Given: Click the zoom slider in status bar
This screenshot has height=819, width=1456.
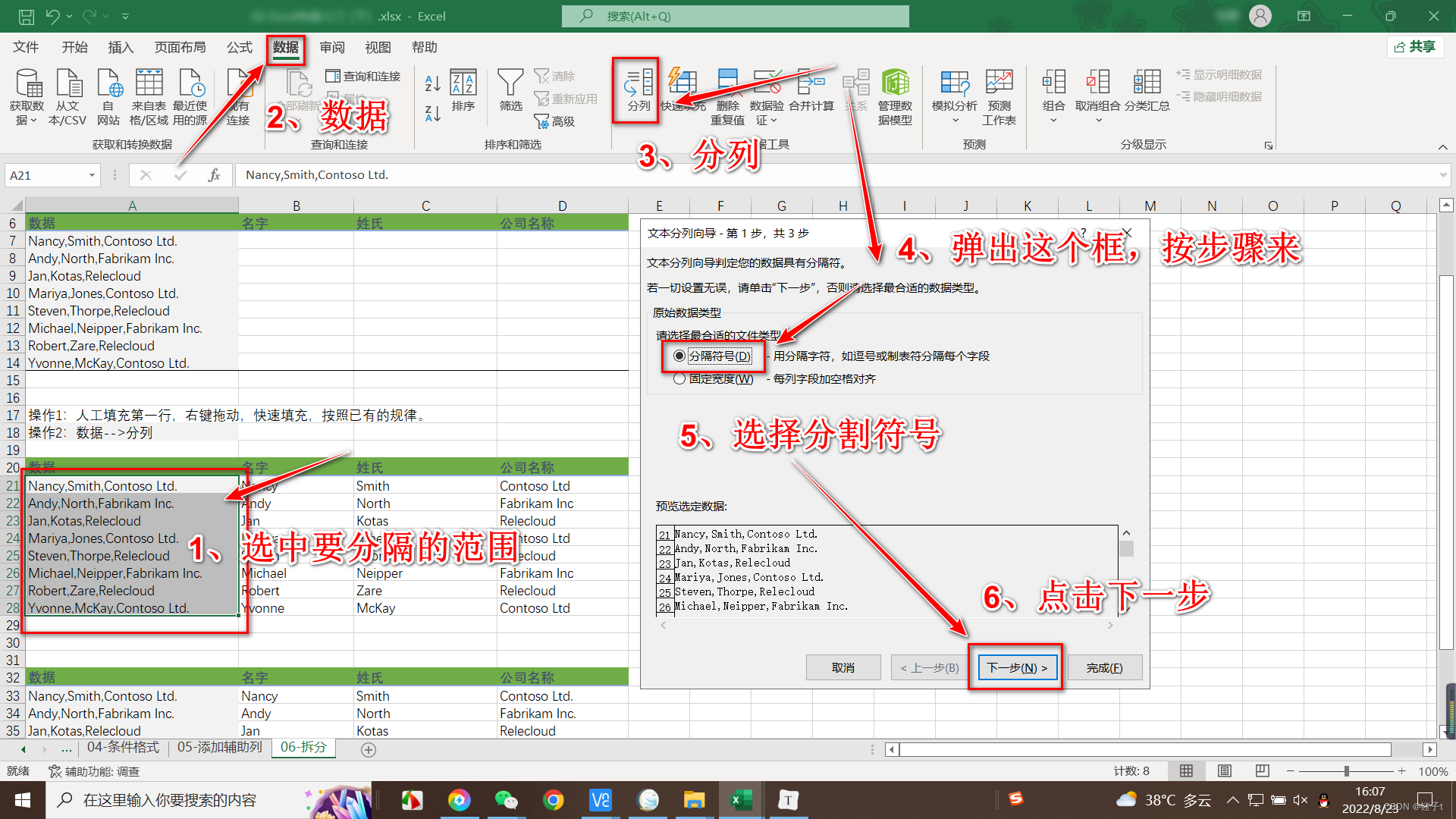Looking at the screenshot, I should 1346,770.
